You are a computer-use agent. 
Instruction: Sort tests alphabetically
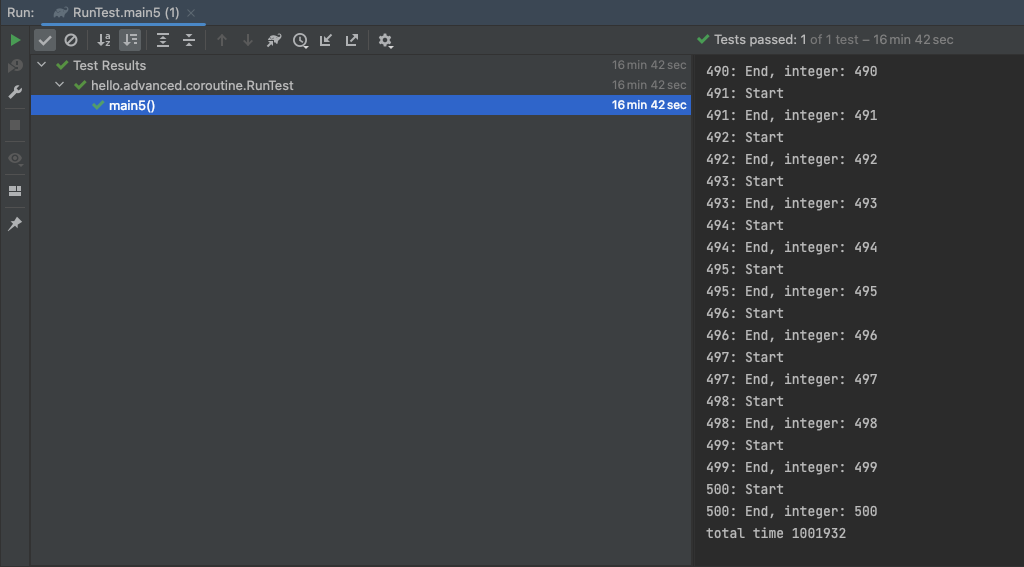pos(104,40)
